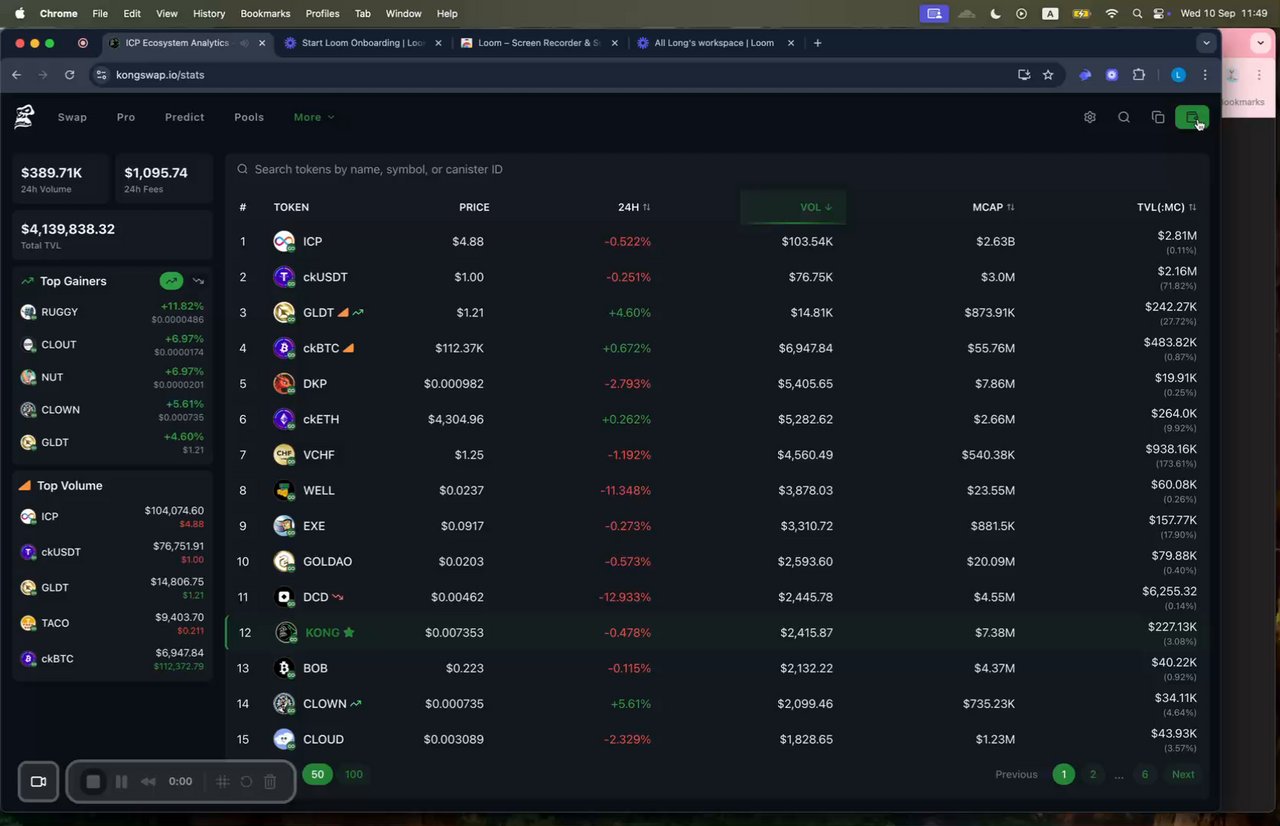Go back in Chrome
The image size is (1280, 826).
tap(16, 75)
